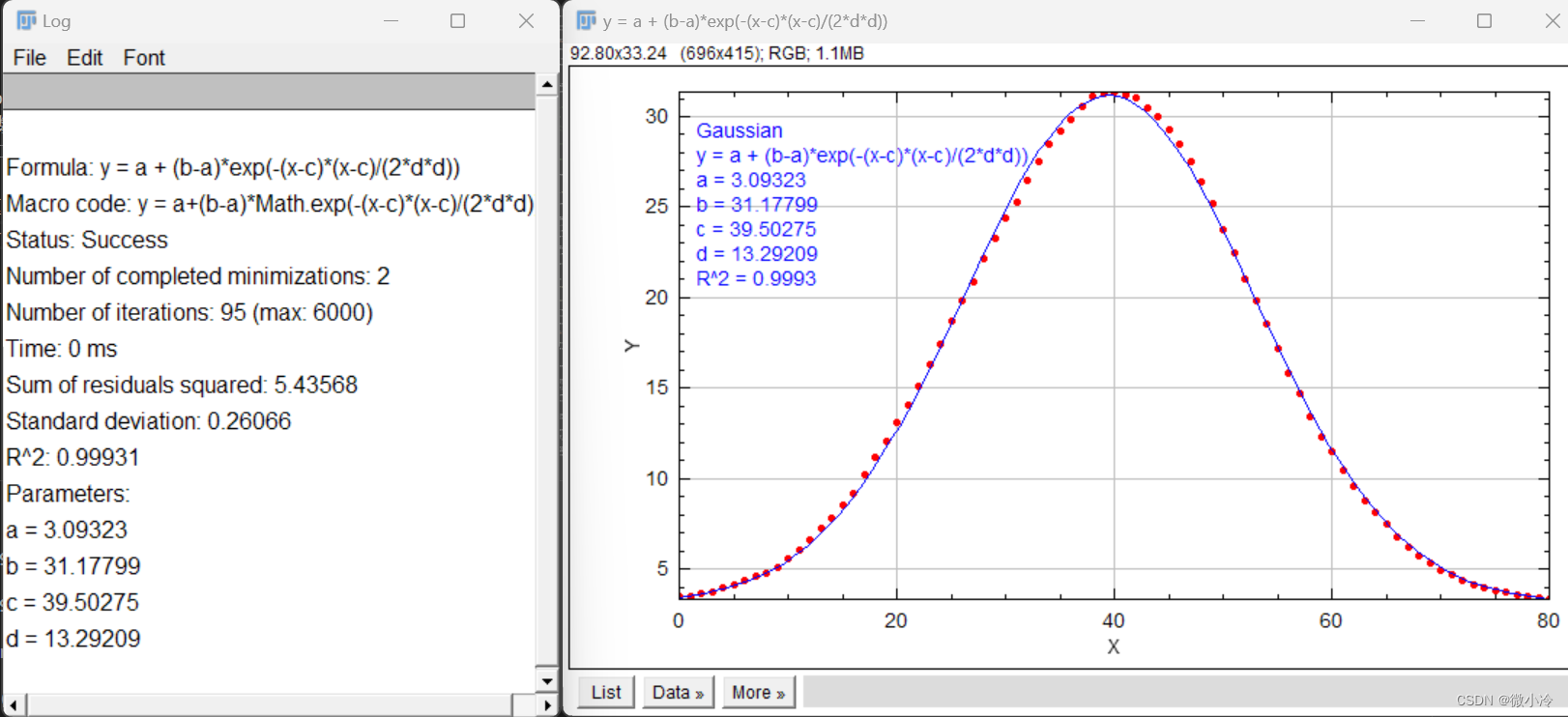The height and width of the screenshot is (717, 1568).
Task: Open the File menu in Log window
Action: click(x=29, y=58)
